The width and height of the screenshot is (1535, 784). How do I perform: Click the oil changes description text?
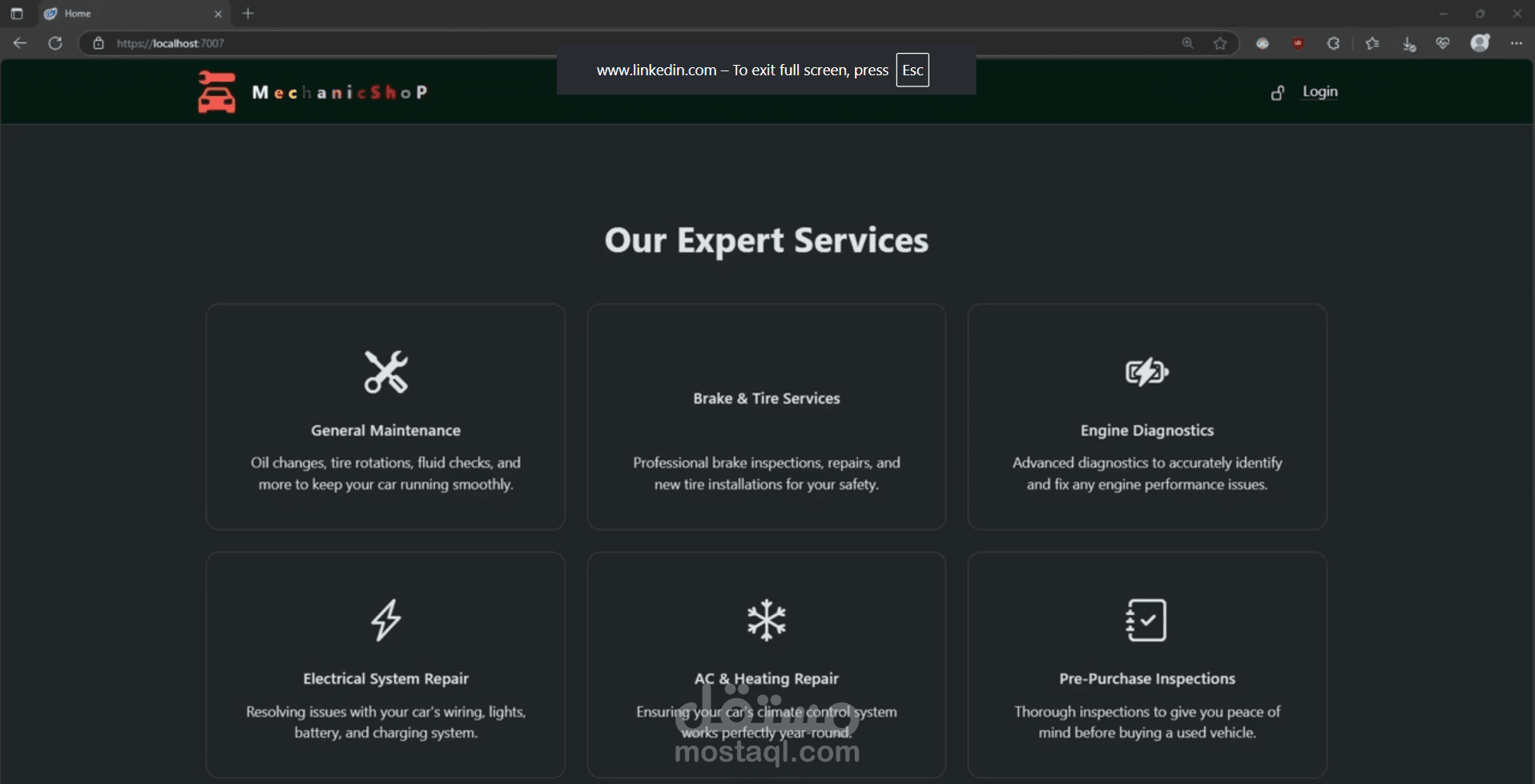[x=385, y=473]
